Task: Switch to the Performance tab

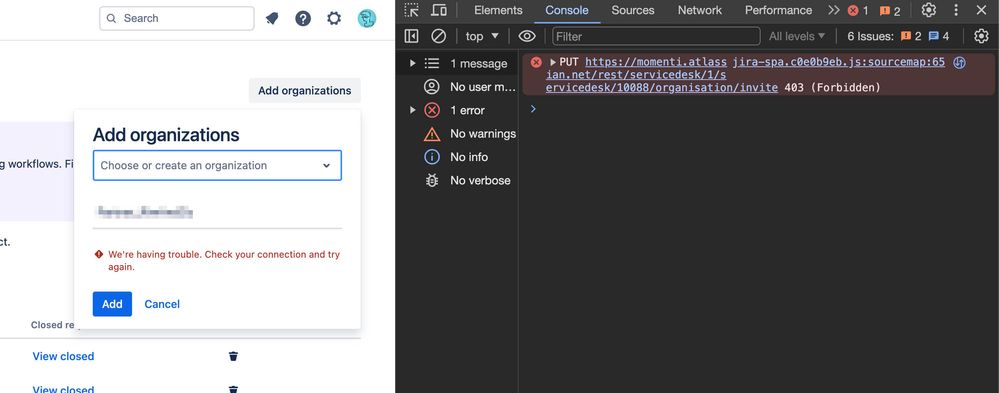Action: click(x=779, y=10)
